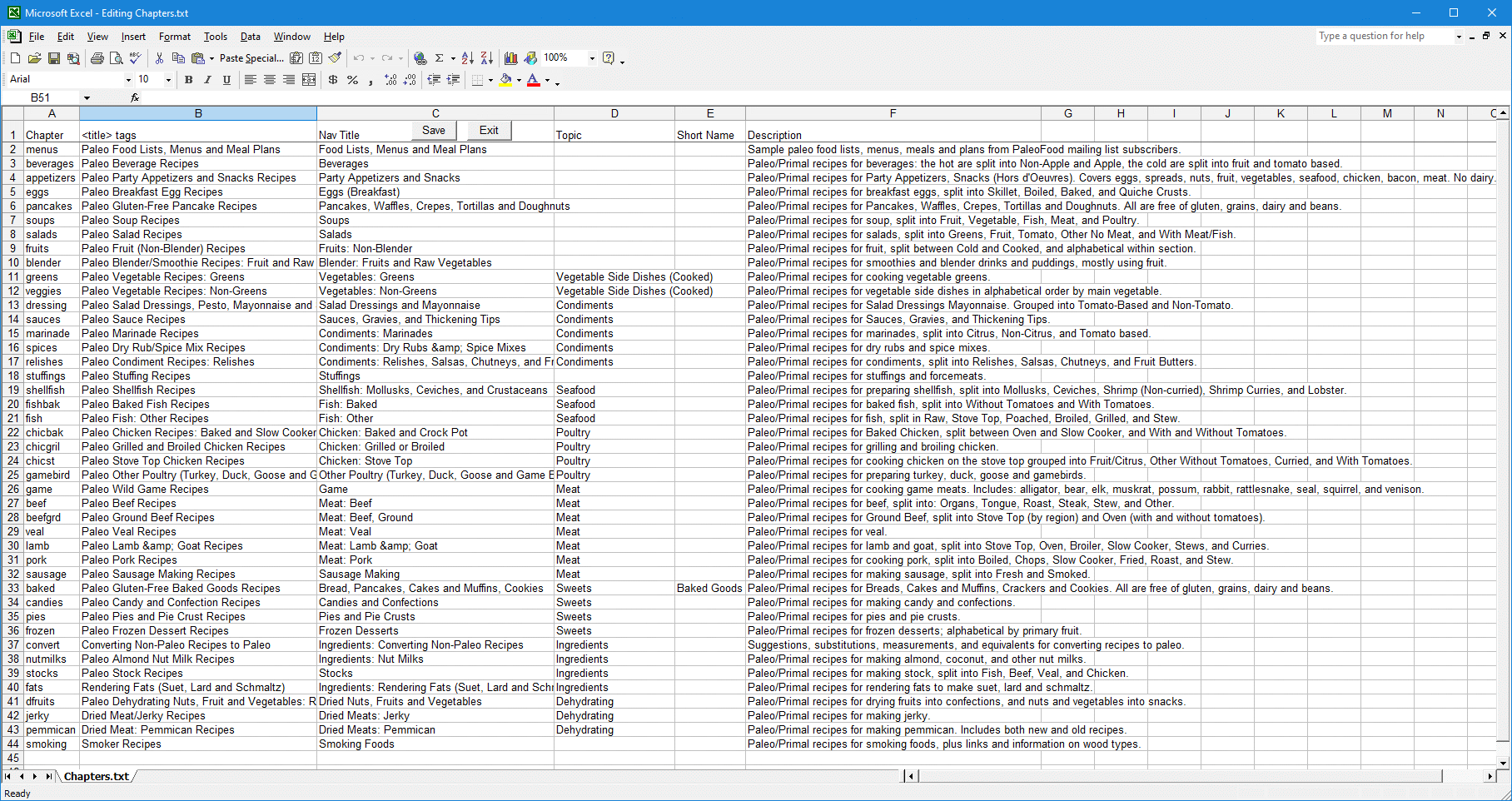Open the Chart Wizard icon
This screenshot has height=801, width=1512.
click(511, 58)
